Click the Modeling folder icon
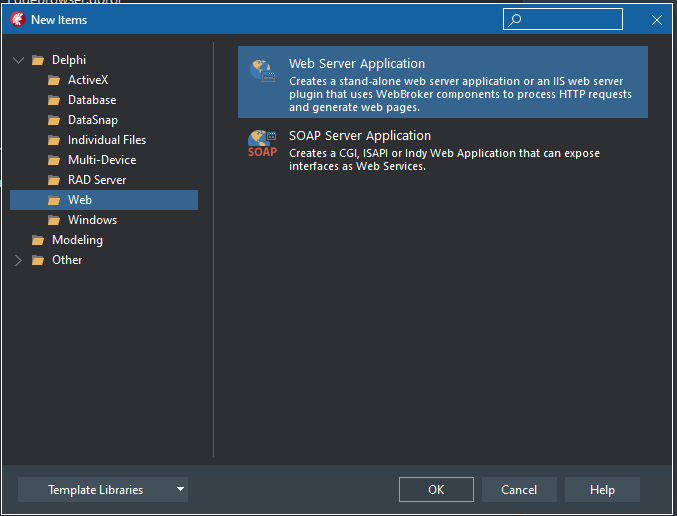This screenshot has width=677, height=516. click(38, 240)
